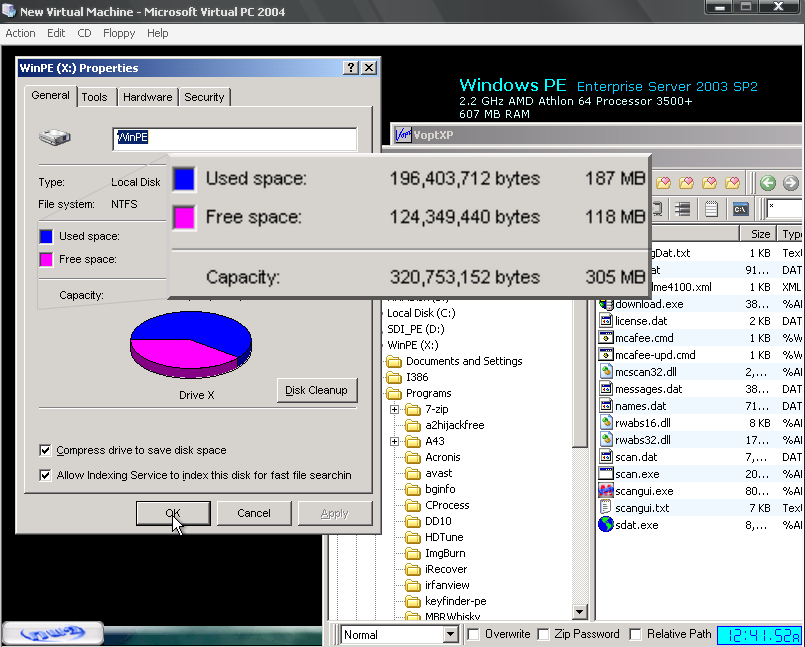Open the Virtual PC Help menu
This screenshot has height=647, width=805.
tap(158, 33)
